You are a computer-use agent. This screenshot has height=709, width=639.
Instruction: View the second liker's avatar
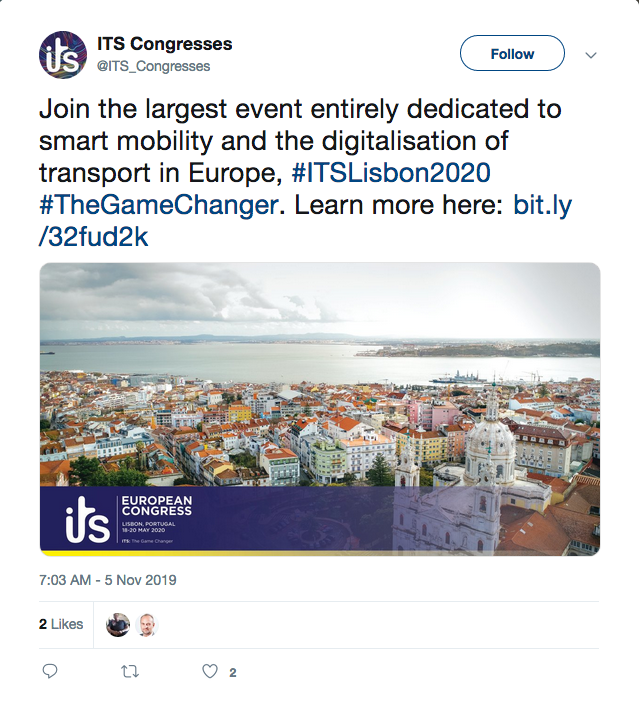[147, 625]
